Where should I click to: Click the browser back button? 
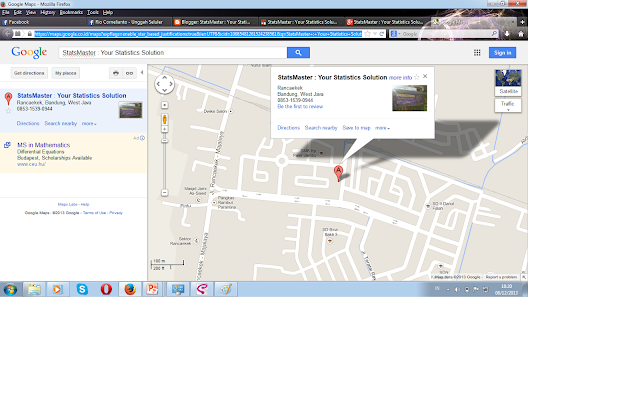pyautogui.click(x=7, y=34)
